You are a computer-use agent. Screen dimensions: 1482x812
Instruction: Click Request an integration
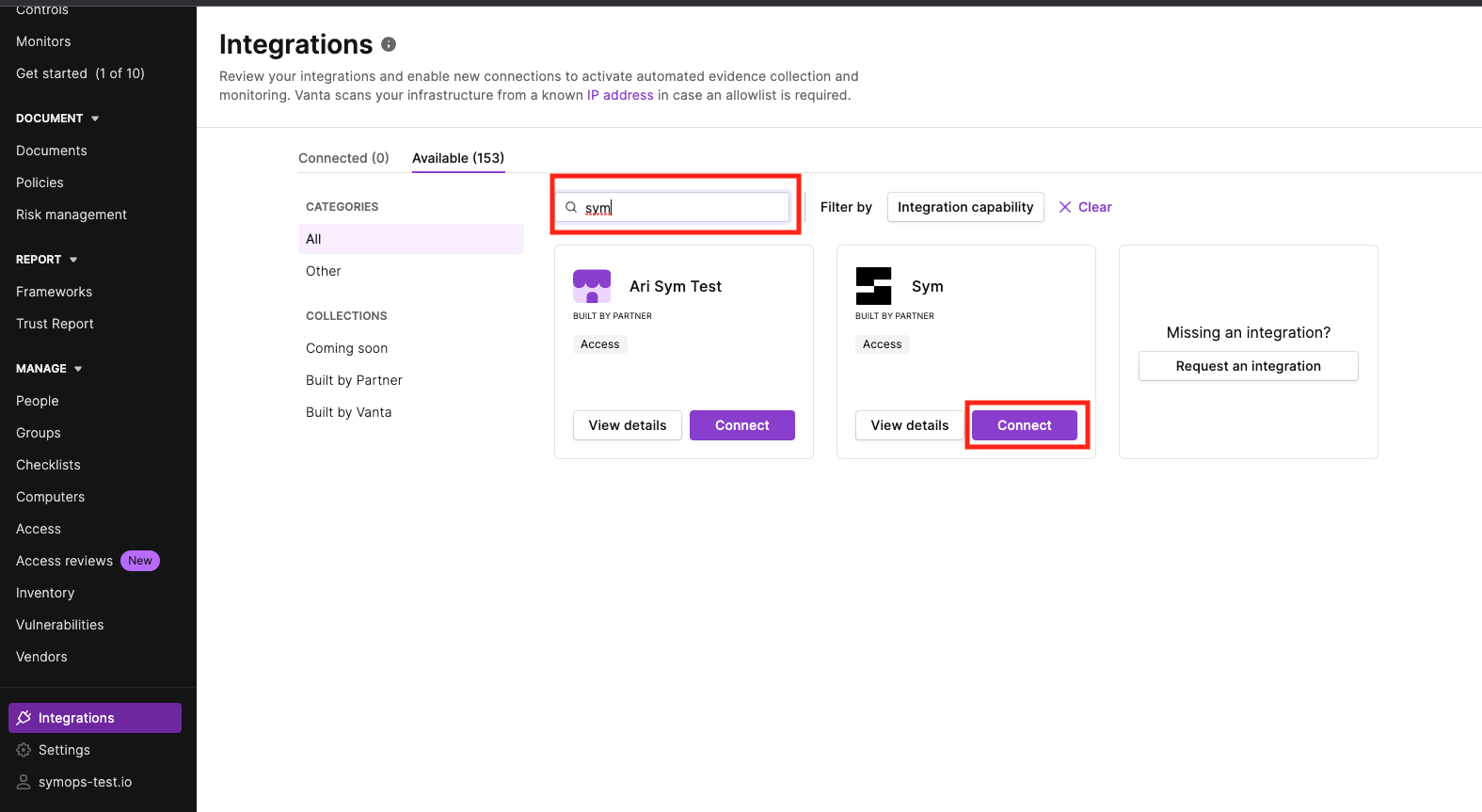coord(1249,366)
